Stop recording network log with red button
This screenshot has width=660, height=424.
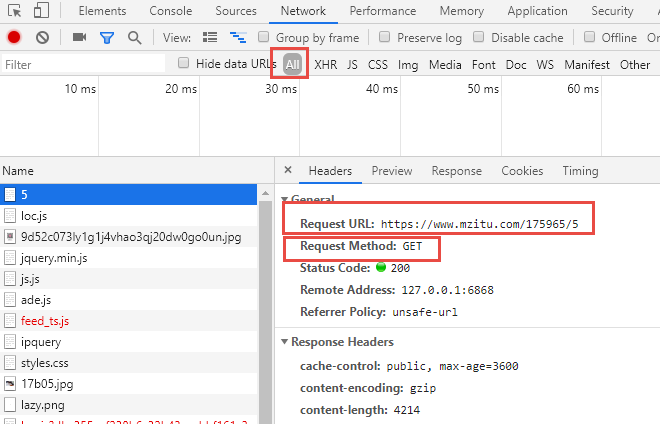pyautogui.click(x=14, y=38)
